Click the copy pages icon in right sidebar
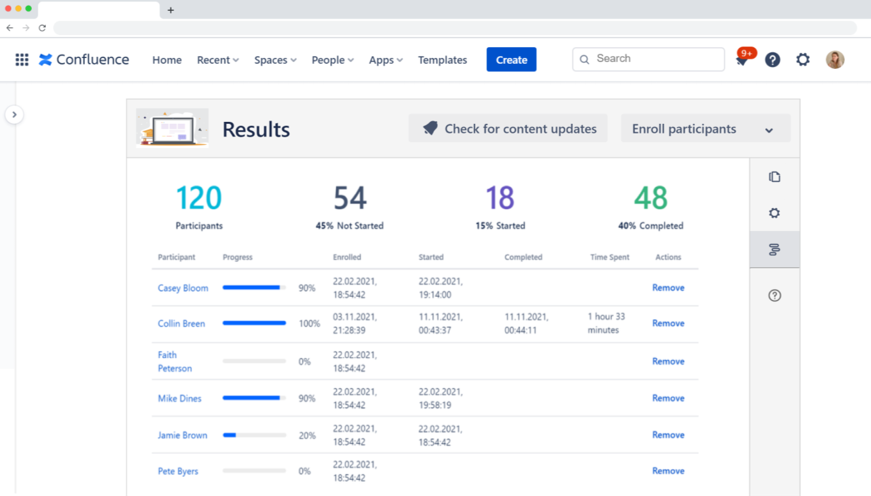871x496 pixels. pos(774,177)
